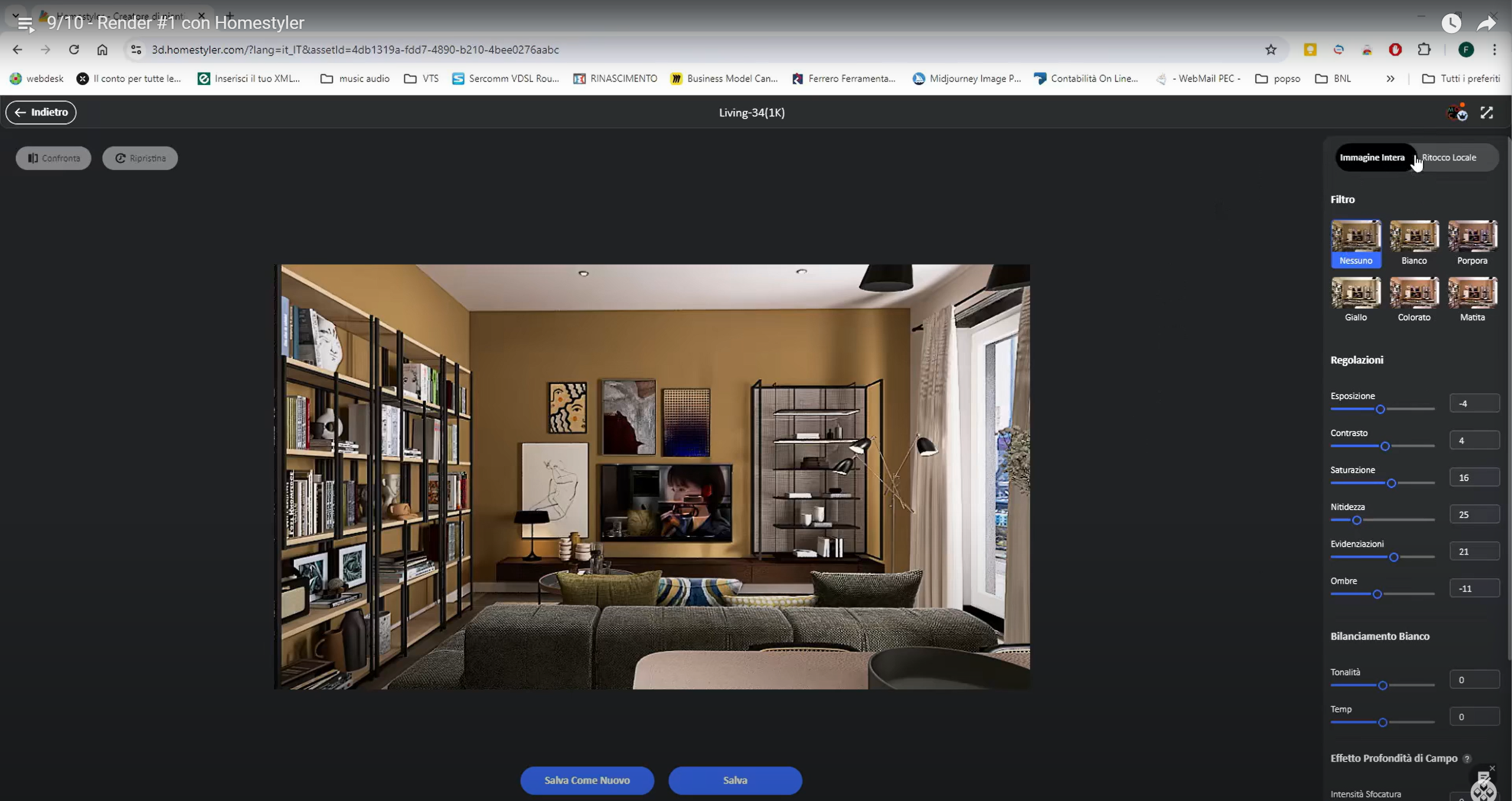Image resolution: width=1512 pixels, height=801 pixels.
Task: Open the Tutti i preferiti folder
Action: [1461, 79]
